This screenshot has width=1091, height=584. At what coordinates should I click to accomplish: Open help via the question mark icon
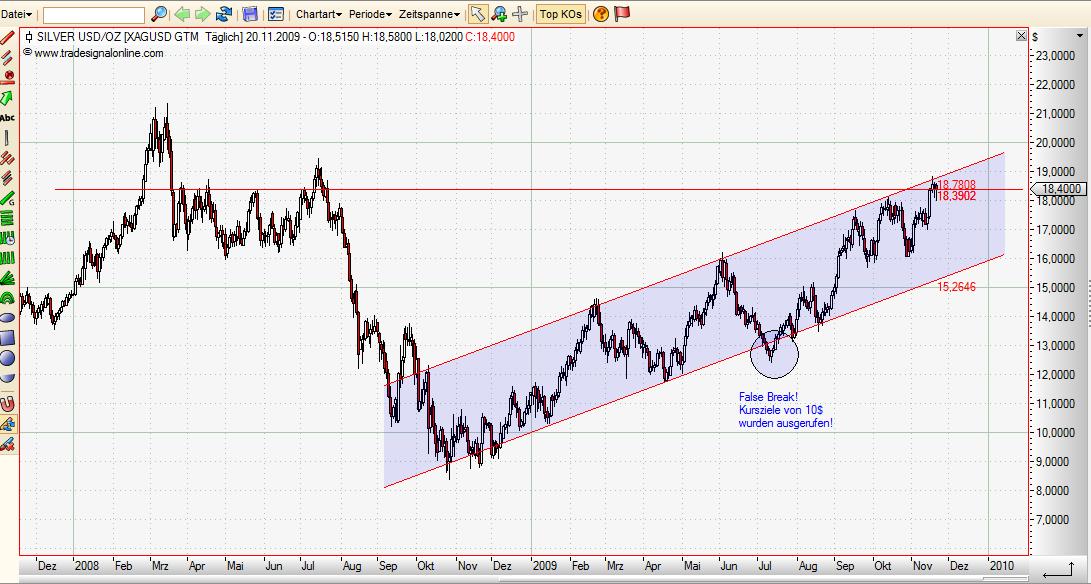(x=600, y=13)
